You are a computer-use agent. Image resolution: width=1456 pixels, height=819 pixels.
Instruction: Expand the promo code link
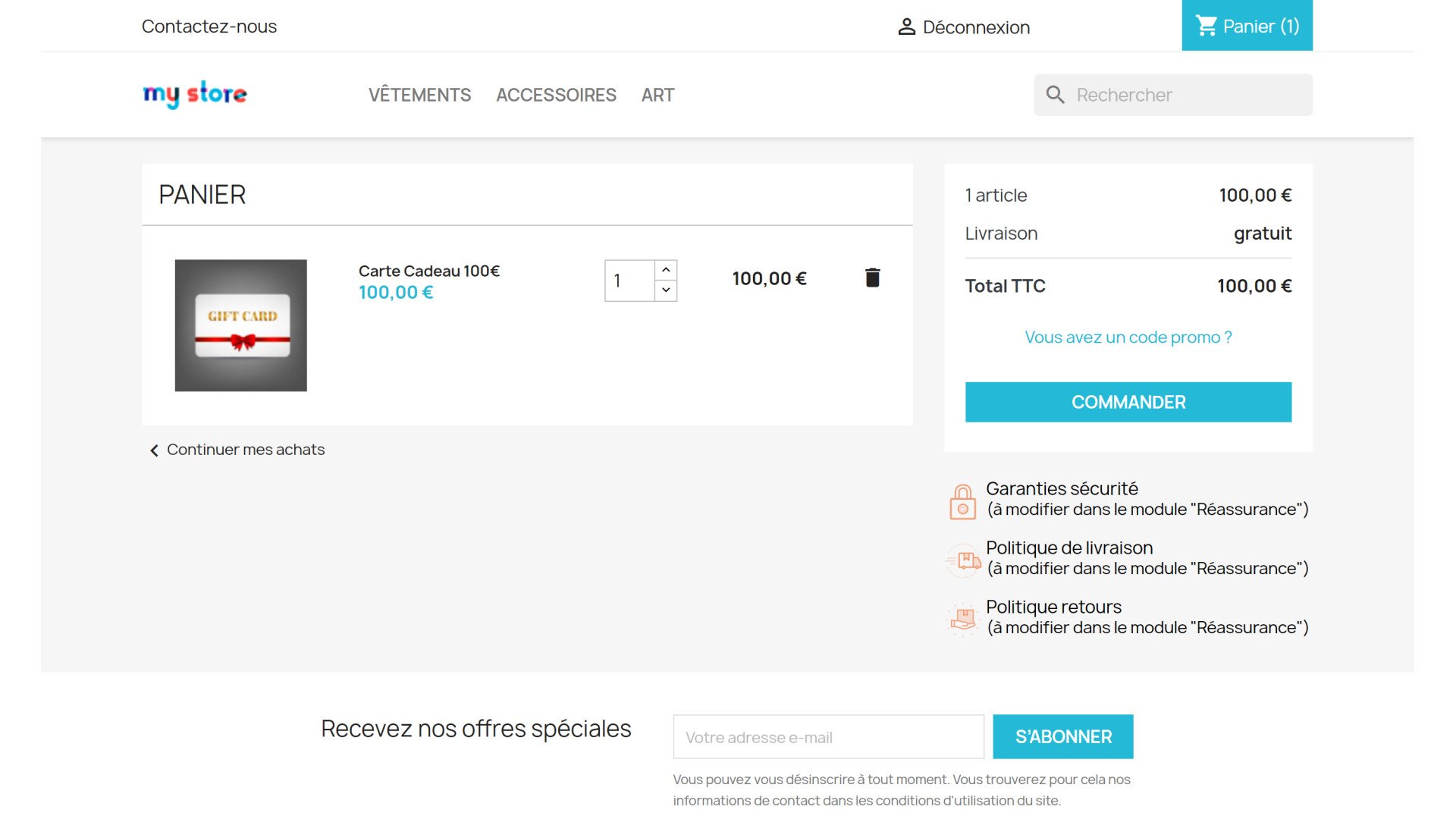[x=1128, y=337]
